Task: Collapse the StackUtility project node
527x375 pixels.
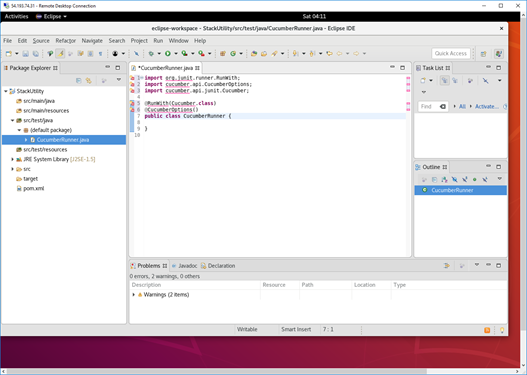Action: (6, 91)
